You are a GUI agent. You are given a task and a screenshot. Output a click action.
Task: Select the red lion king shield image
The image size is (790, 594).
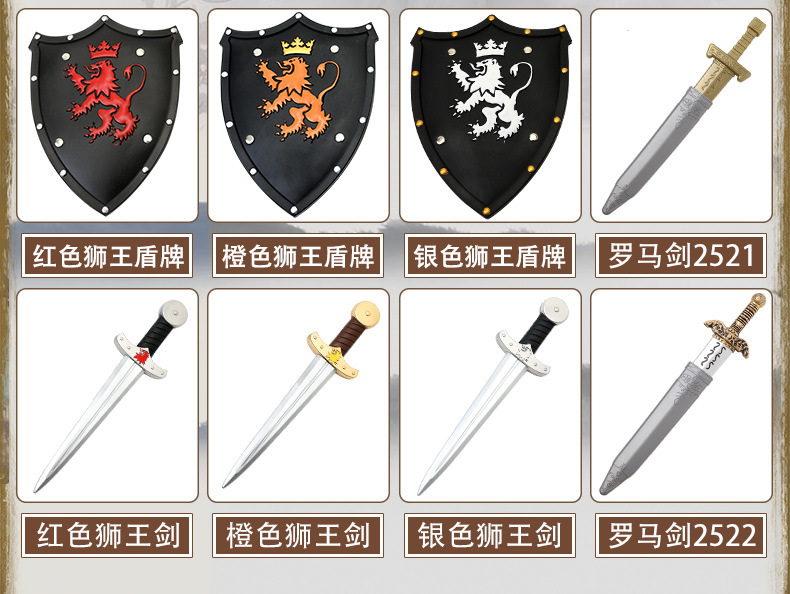pyautogui.click(x=107, y=115)
